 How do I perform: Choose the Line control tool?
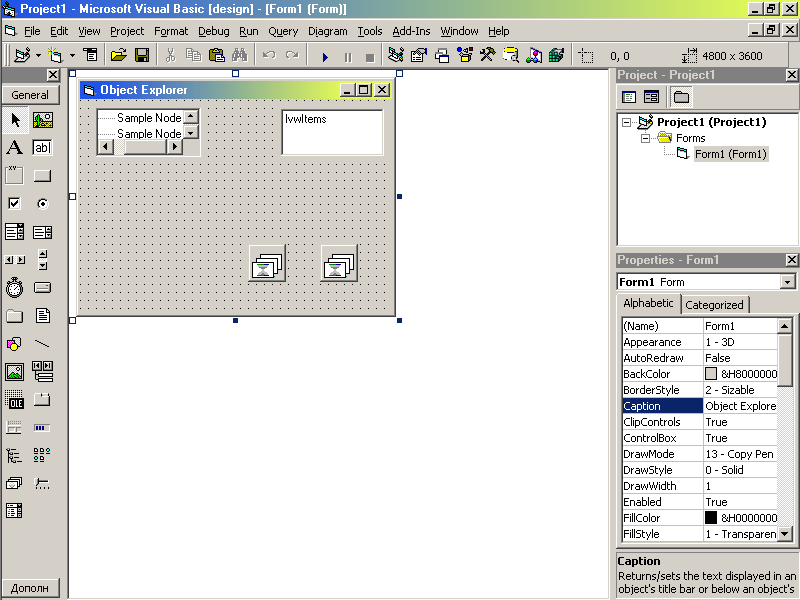(x=42, y=344)
